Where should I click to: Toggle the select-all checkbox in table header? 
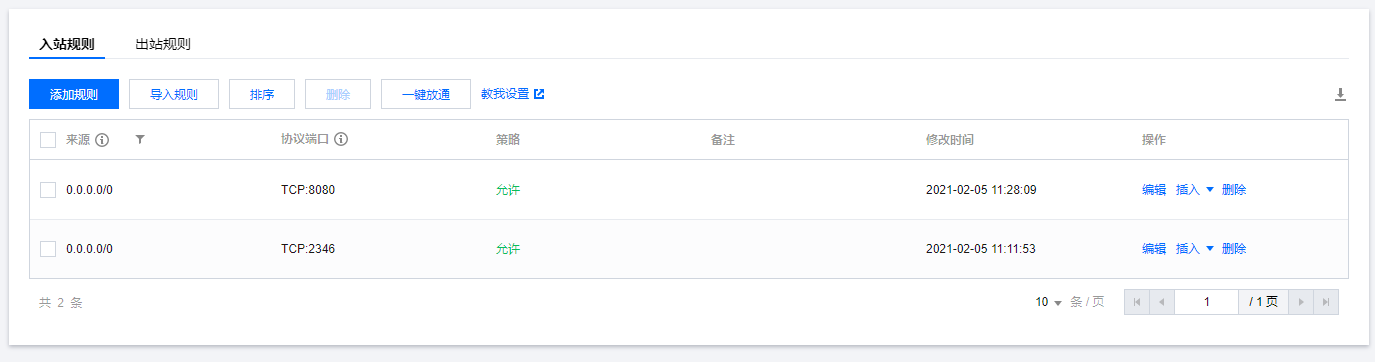click(x=48, y=140)
